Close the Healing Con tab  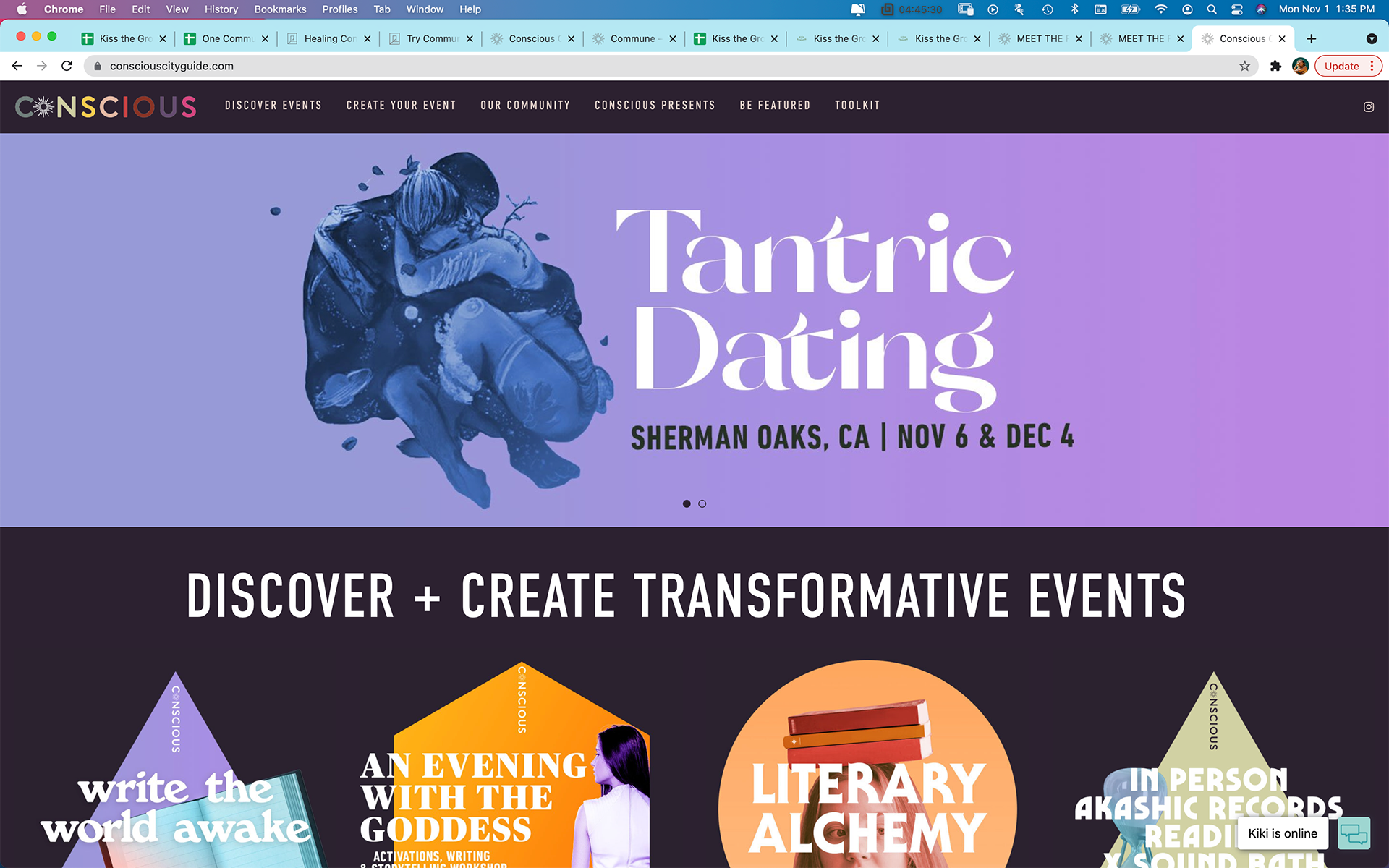coord(368,39)
